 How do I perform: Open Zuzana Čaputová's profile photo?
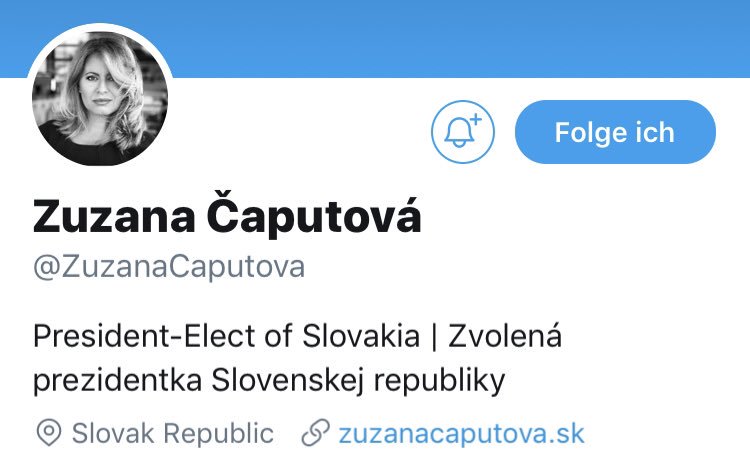100,99
